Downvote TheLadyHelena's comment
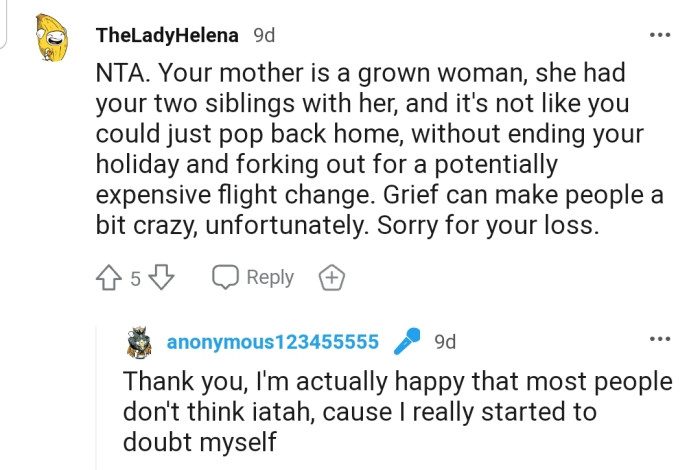Image resolution: width=700 pixels, height=470 pixels. point(162,278)
